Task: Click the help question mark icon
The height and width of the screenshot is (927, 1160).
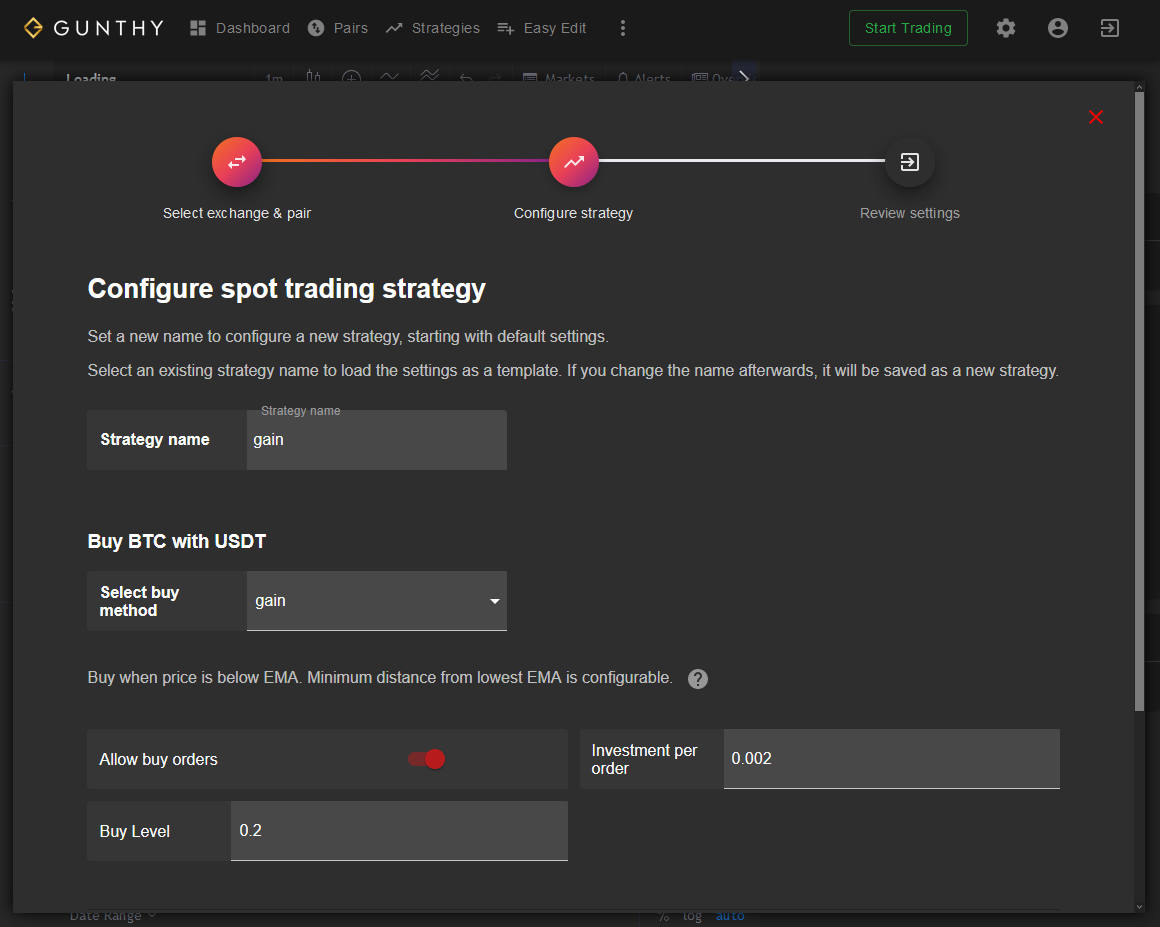Action: (698, 679)
